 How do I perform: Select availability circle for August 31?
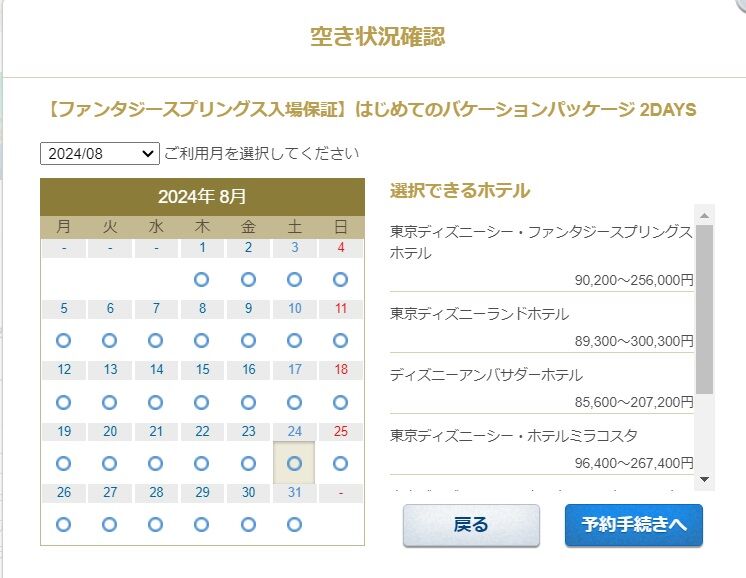coord(294,524)
